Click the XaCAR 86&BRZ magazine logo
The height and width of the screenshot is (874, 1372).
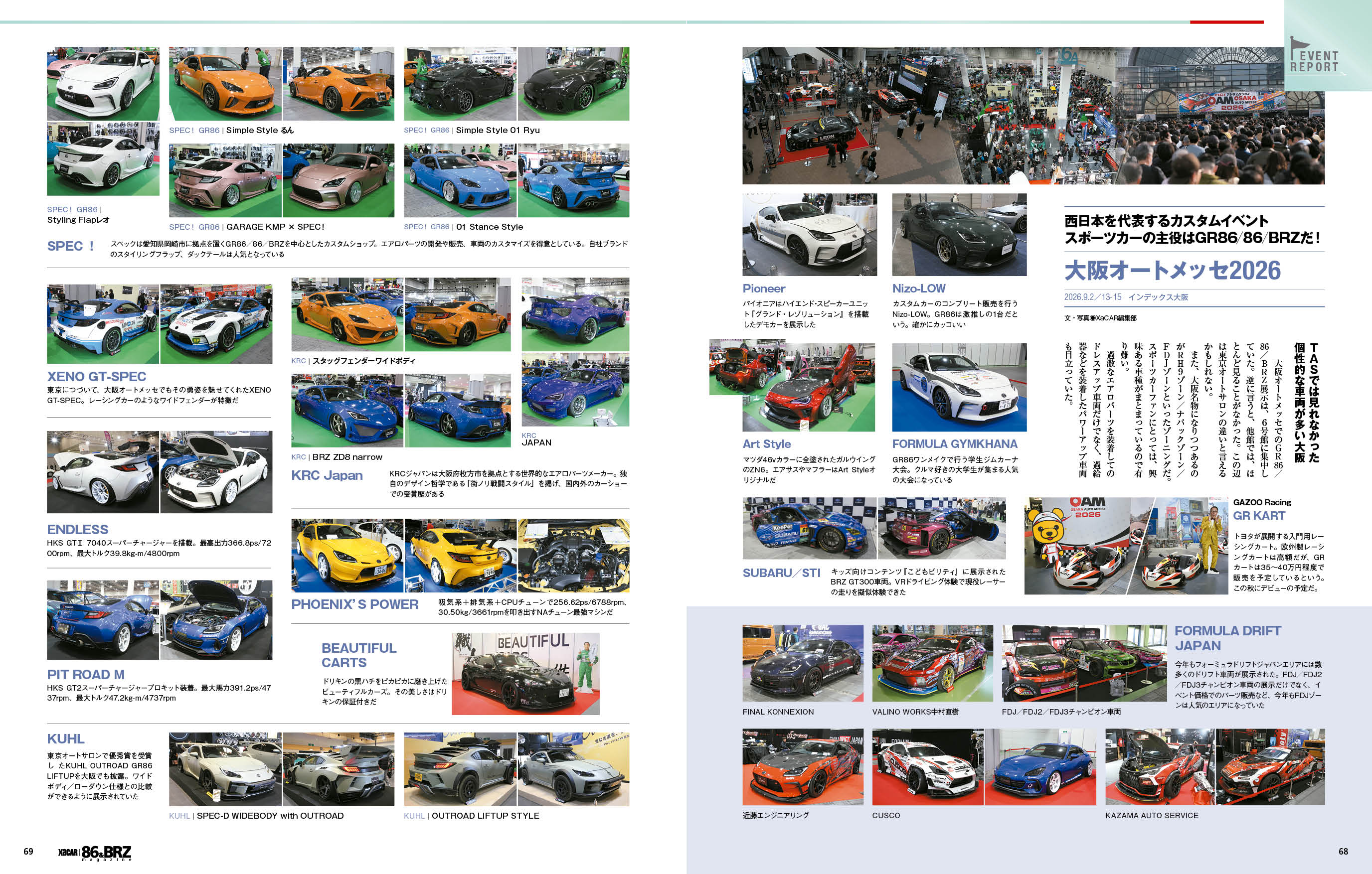(95, 853)
